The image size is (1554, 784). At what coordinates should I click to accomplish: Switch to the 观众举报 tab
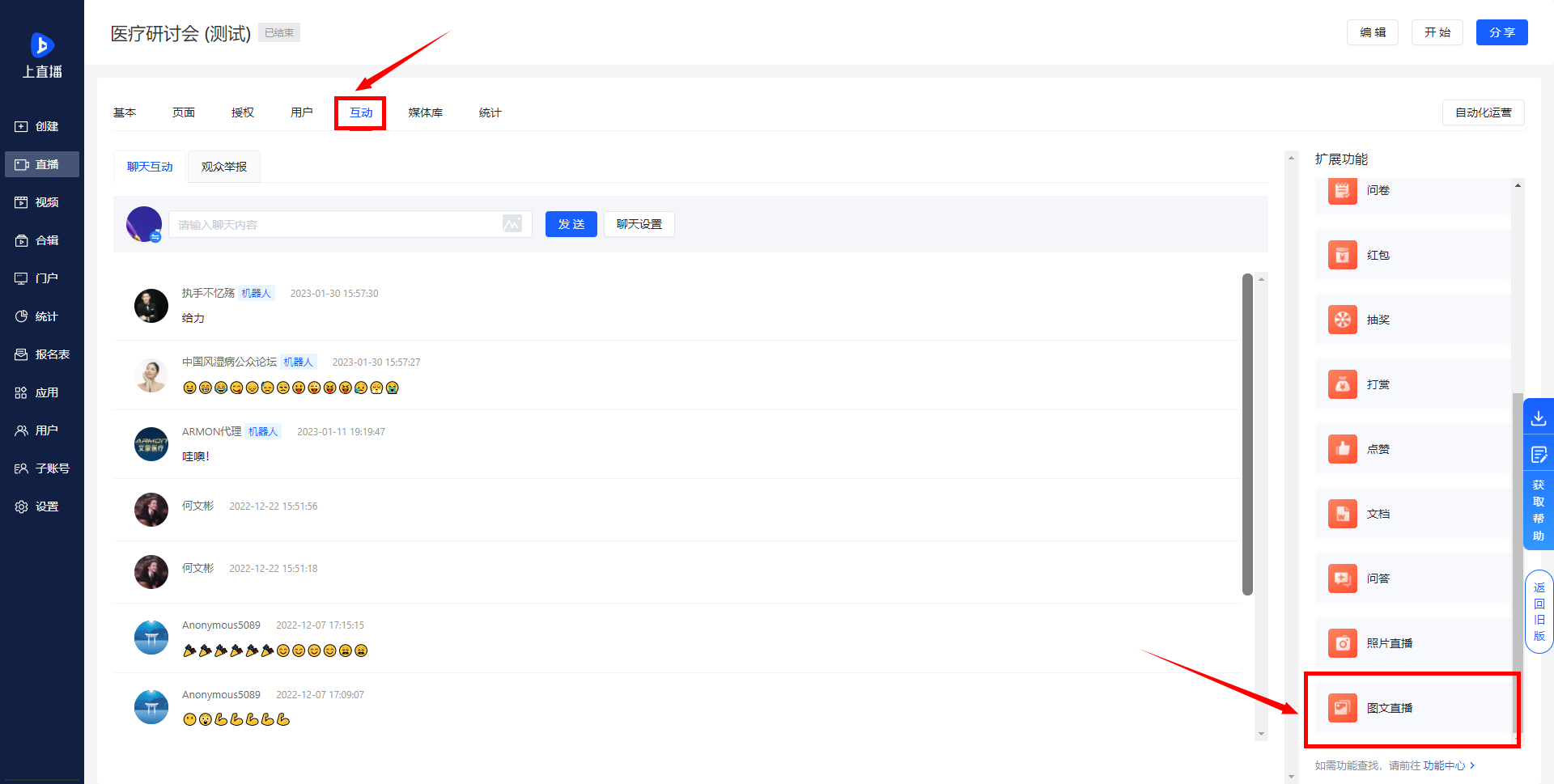click(224, 167)
